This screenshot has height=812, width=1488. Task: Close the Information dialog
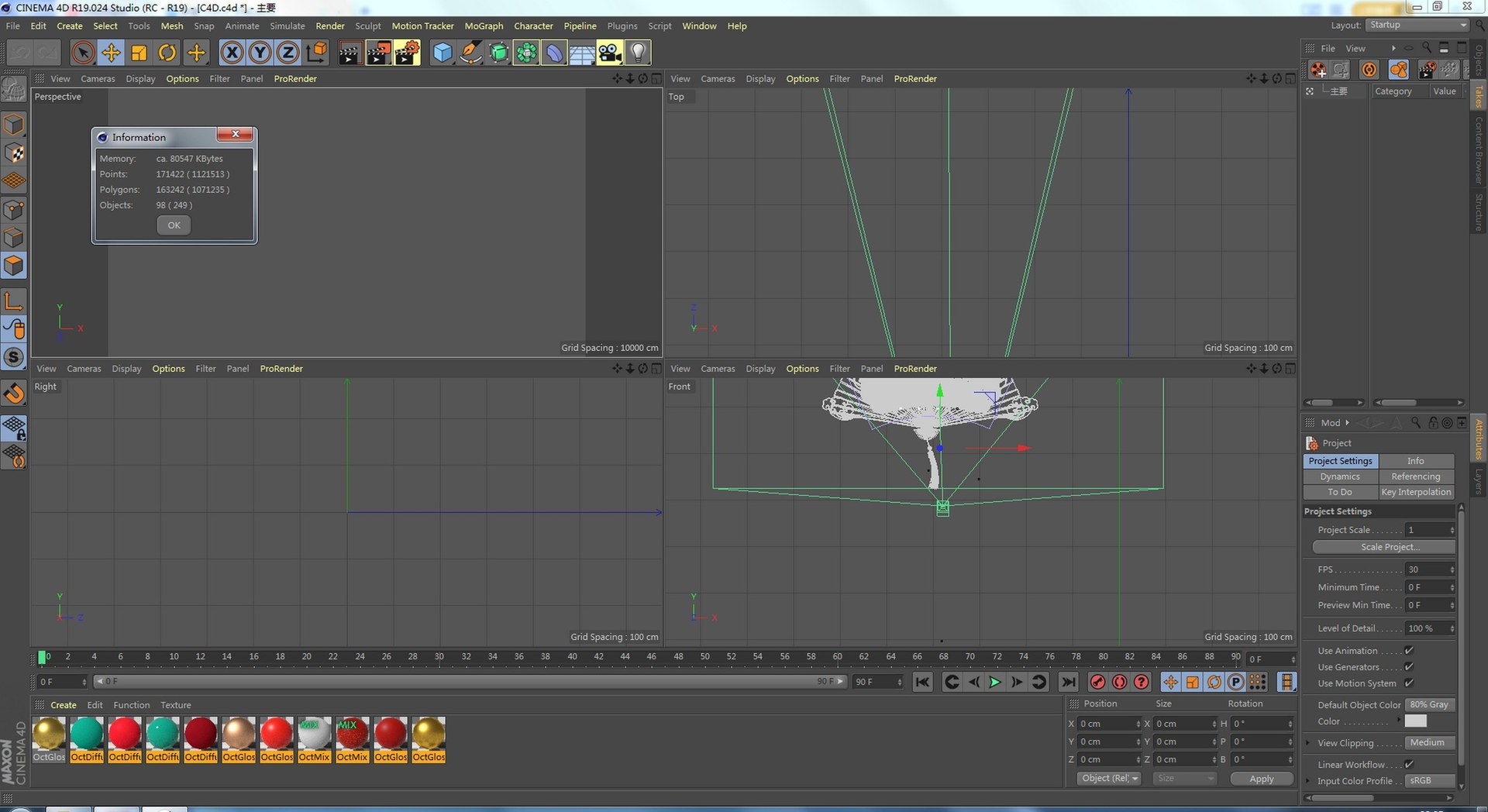point(236,134)
